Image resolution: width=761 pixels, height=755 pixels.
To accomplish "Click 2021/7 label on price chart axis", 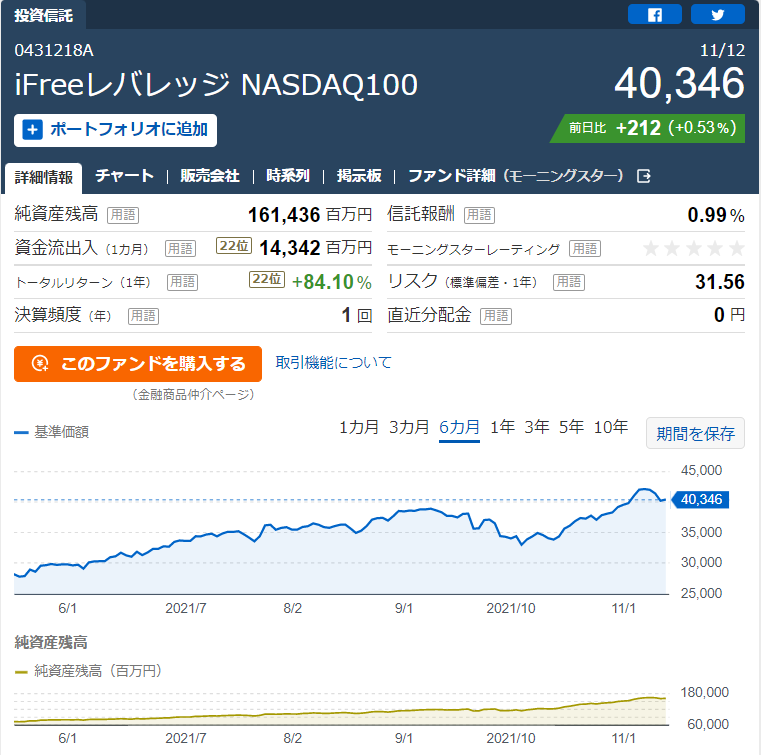I will click(x=186, y=608).
